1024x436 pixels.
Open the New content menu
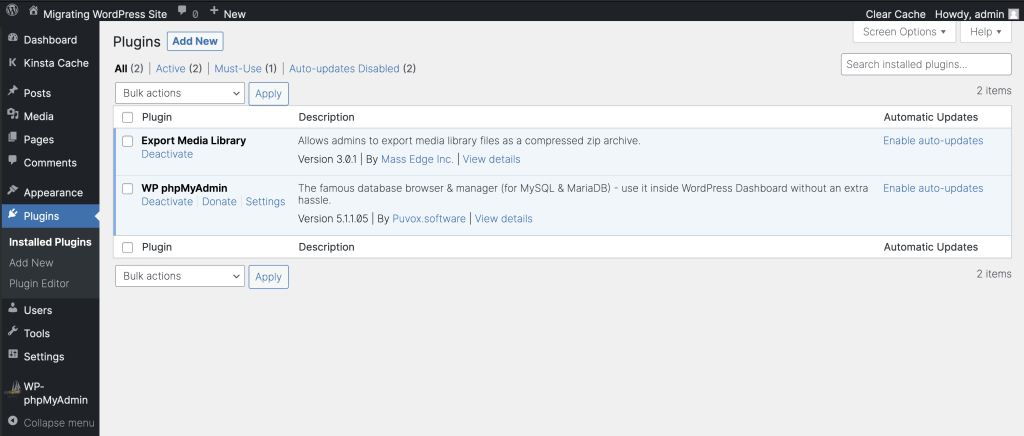[x=228, y=13]
